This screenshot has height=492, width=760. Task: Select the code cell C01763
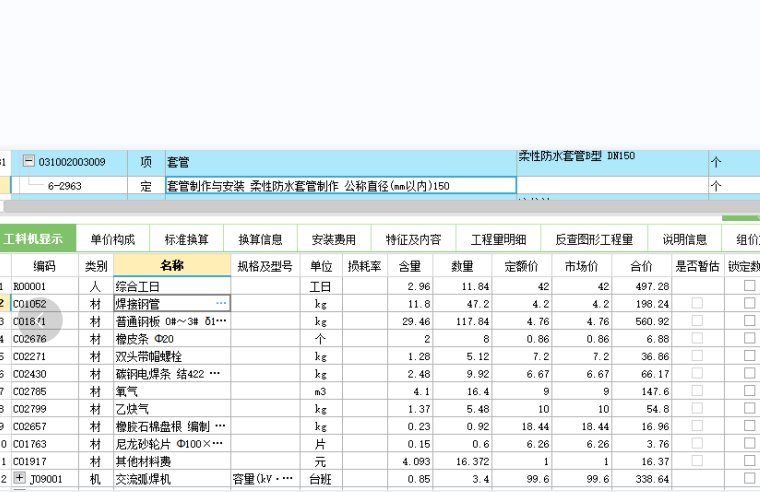(x=45, y=444)
